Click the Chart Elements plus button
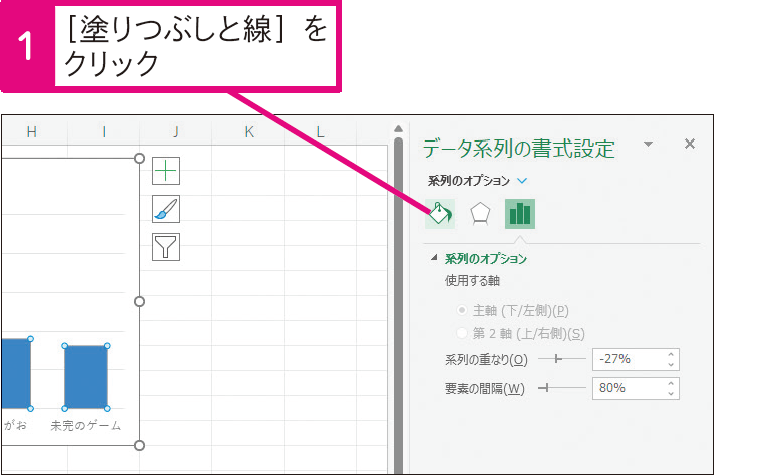 pos(166,171)
